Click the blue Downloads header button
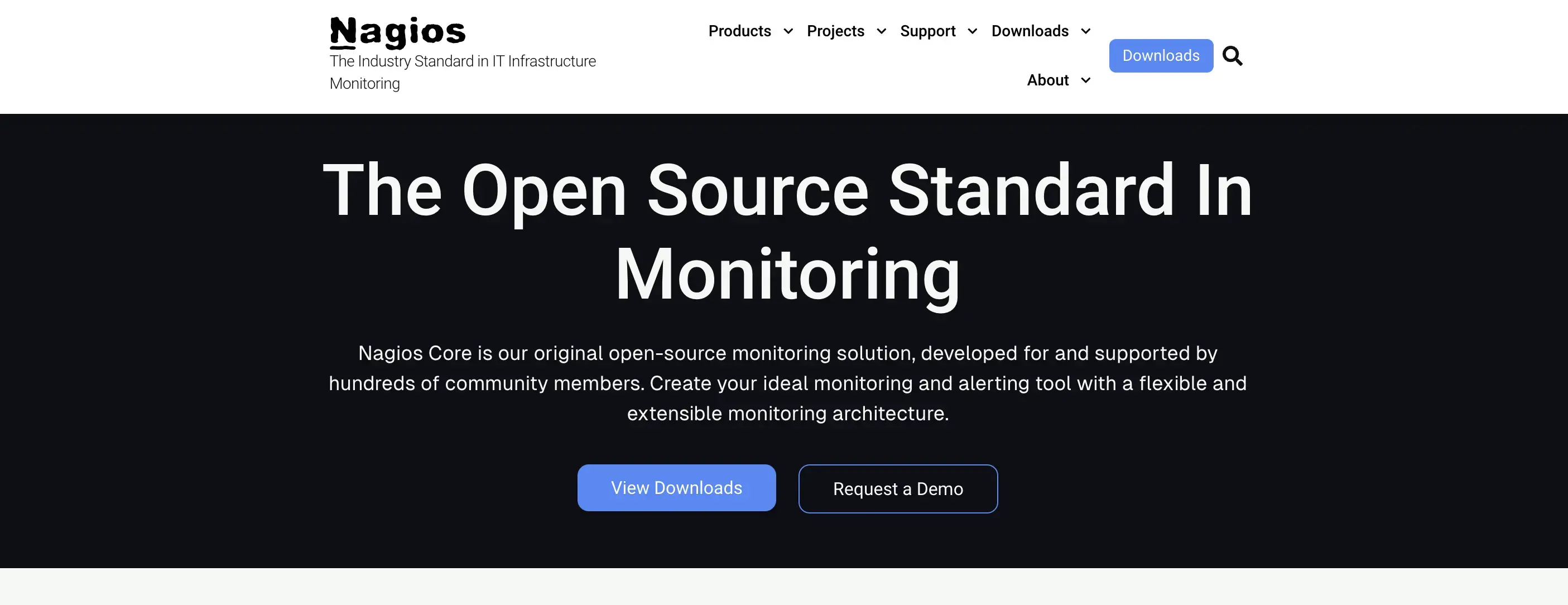Viewport: 1568px width, 605px height. tap(1161, 56)
